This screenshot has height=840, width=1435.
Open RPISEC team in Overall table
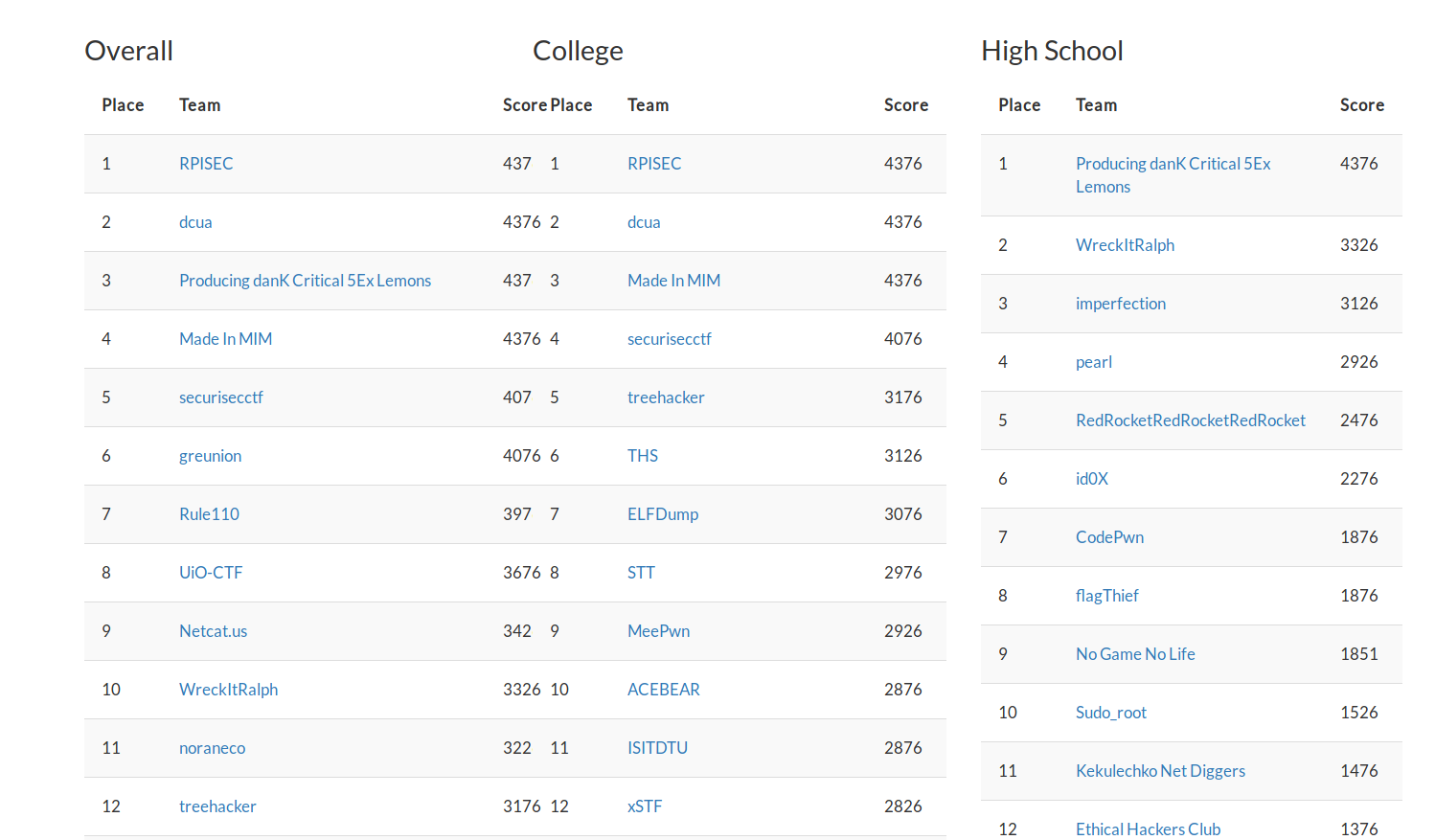click(x=206, y=164)
